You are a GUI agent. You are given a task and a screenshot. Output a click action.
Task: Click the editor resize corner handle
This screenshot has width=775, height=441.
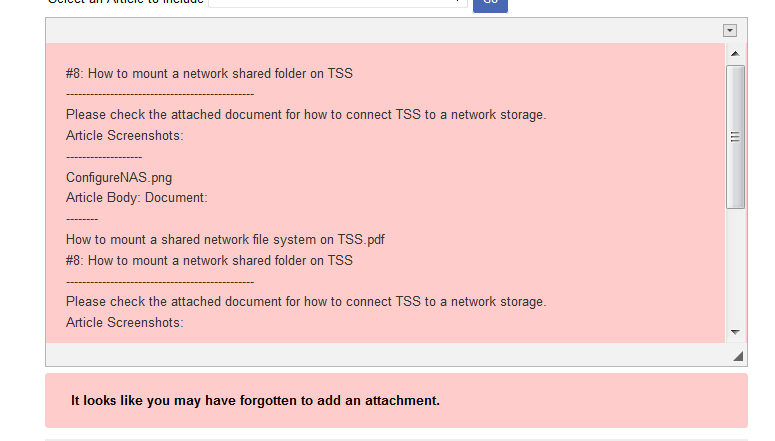point(738,356)
